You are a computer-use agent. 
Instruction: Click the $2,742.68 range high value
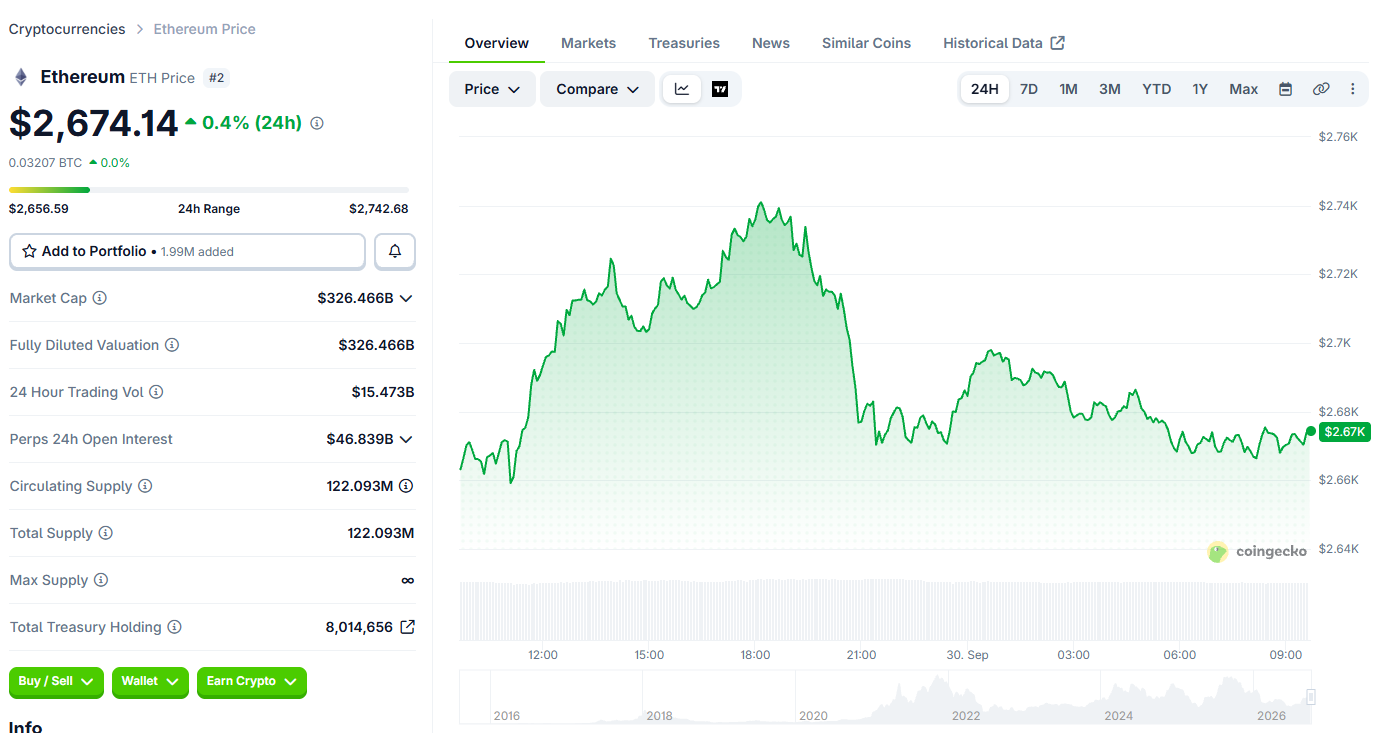(x=378, y=209)
